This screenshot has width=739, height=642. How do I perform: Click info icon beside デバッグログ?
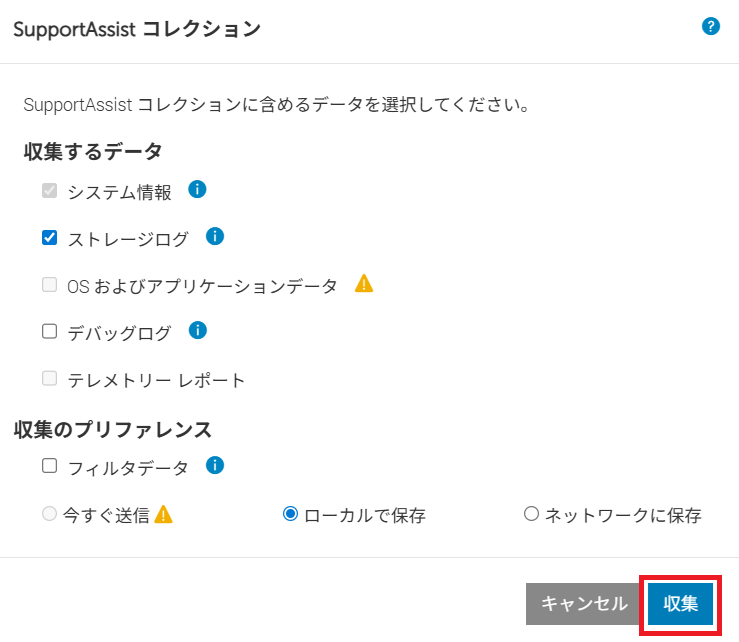click(197, 330)
